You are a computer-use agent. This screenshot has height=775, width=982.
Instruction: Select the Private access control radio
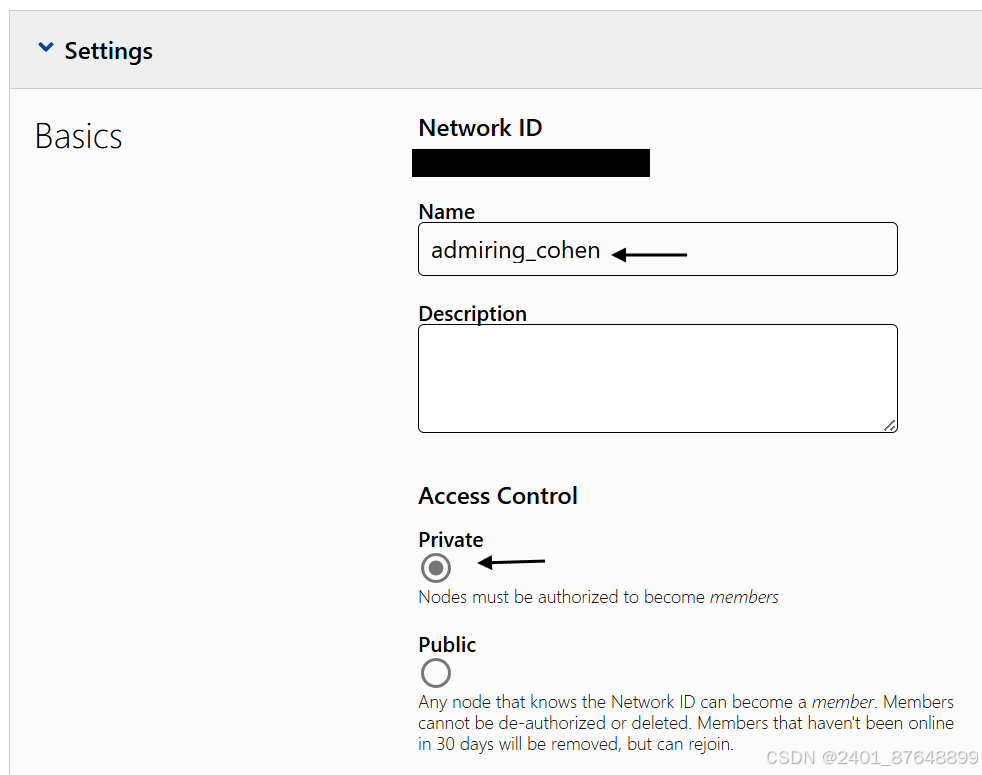click(x=436, y=568)
